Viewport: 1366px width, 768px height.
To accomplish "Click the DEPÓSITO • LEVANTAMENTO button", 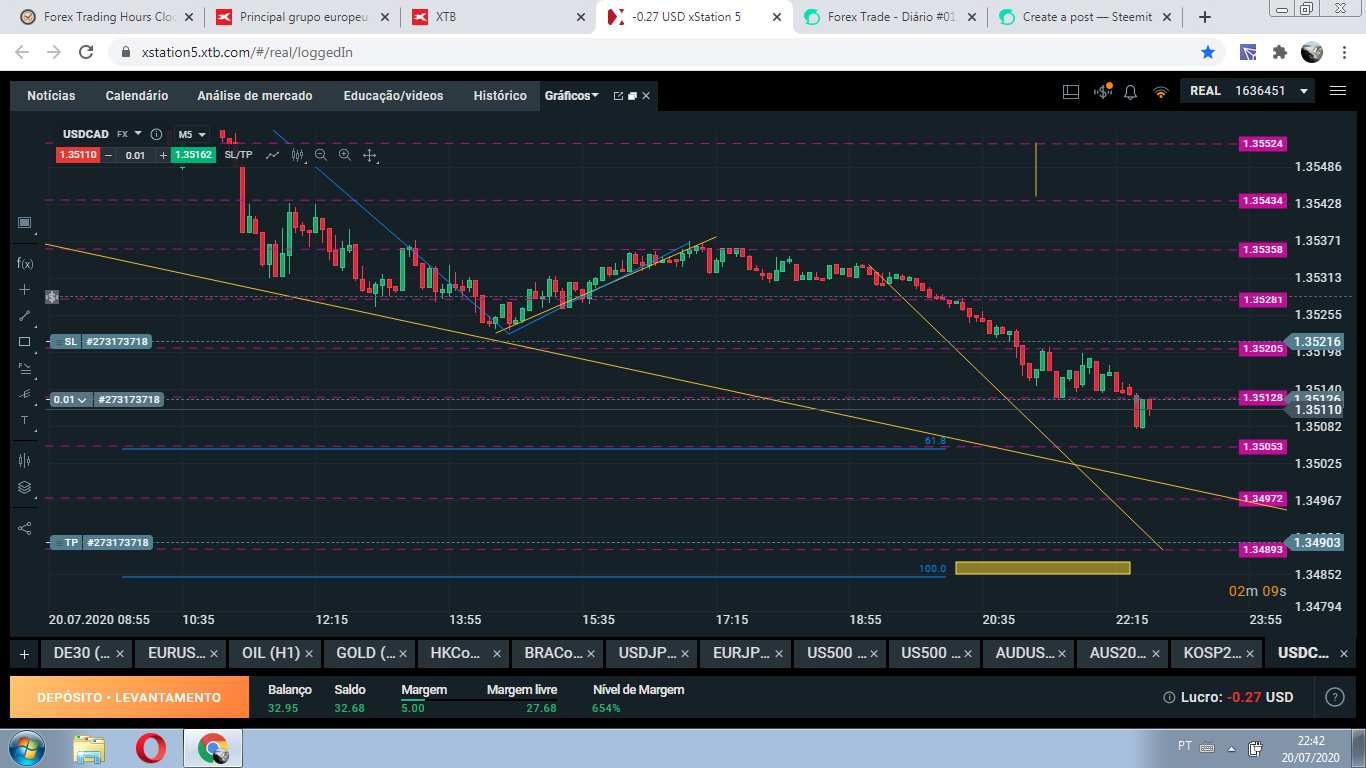I will coord(129,697).
